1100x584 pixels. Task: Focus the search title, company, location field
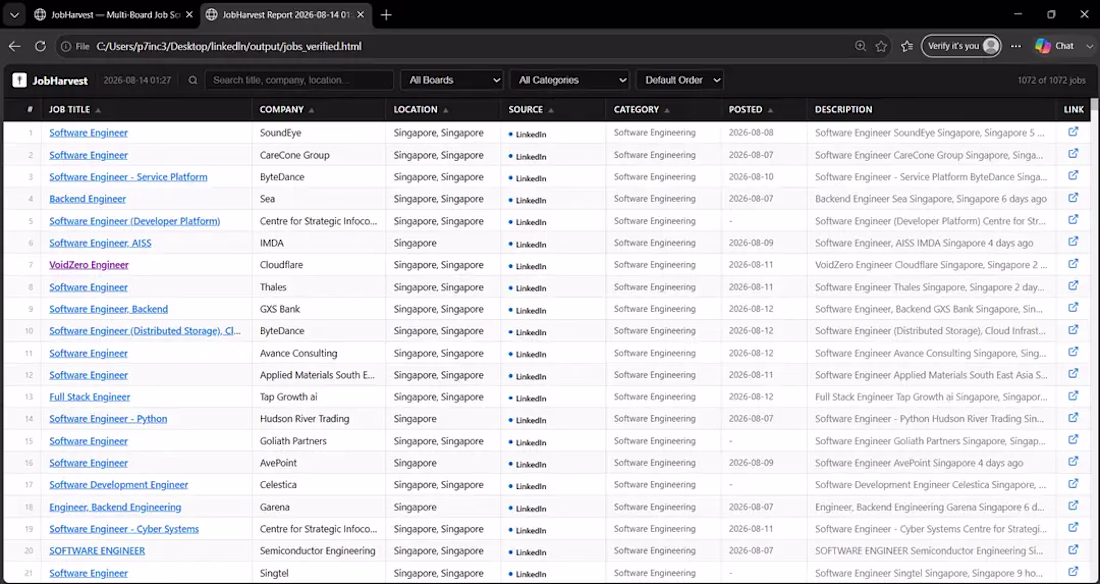[x=300, y=80]
